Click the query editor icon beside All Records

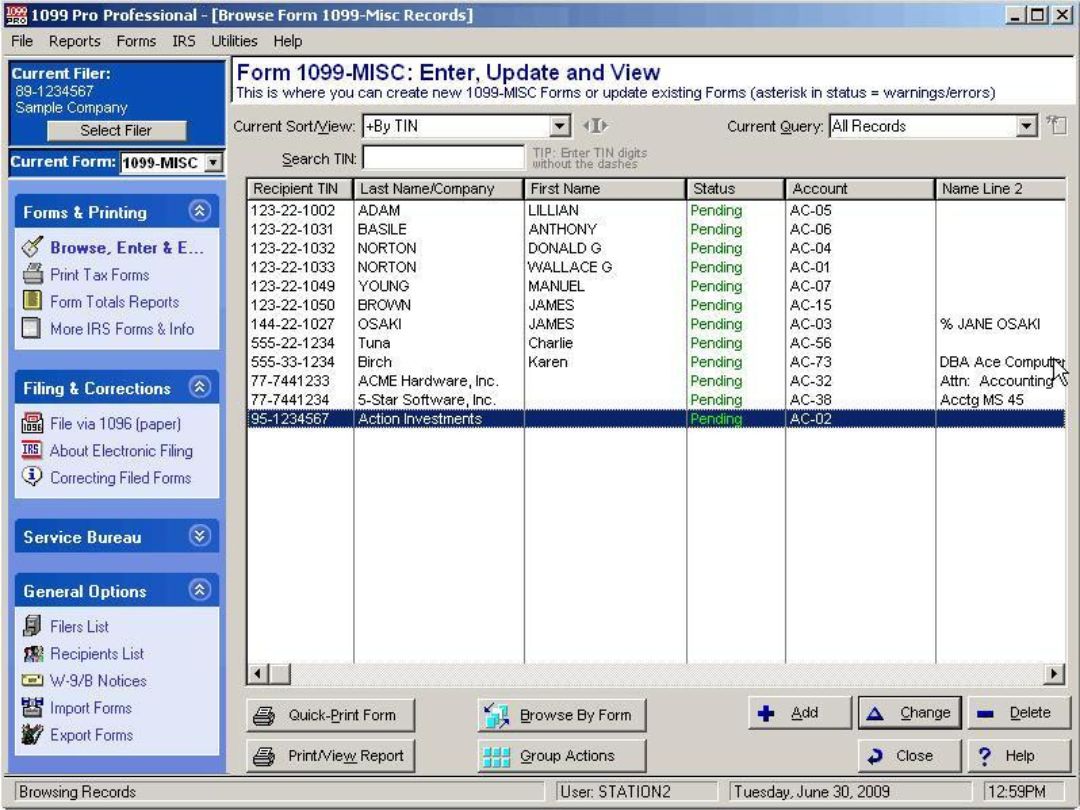click(1057, 125)
